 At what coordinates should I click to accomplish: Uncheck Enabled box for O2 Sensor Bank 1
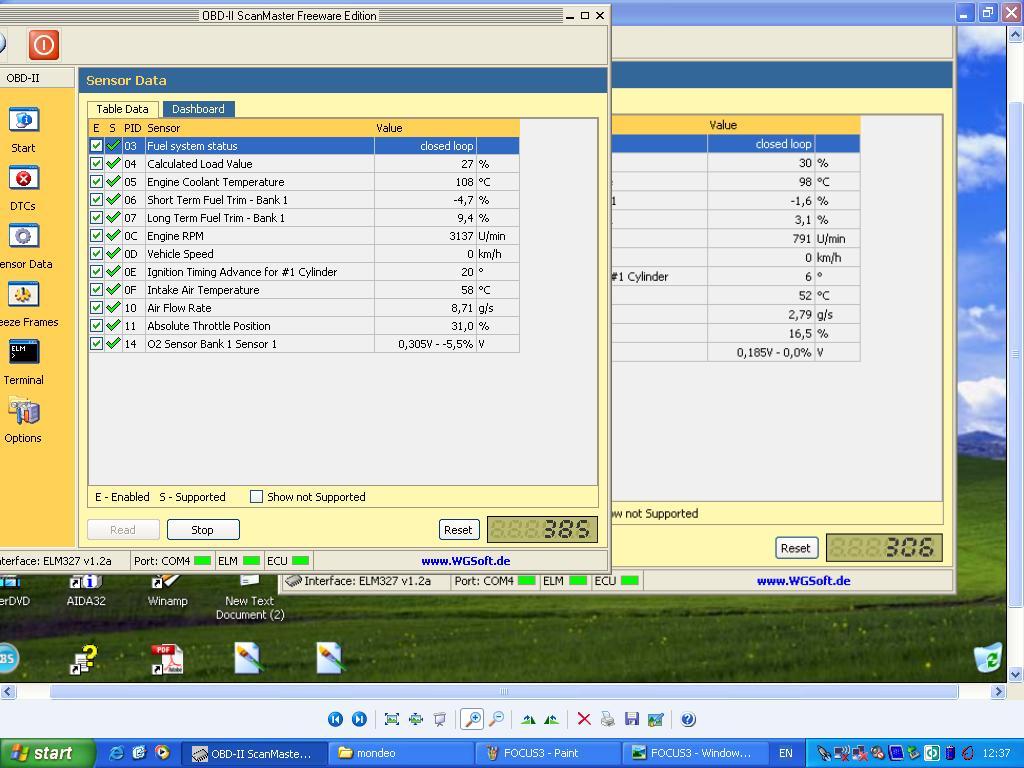96,344
